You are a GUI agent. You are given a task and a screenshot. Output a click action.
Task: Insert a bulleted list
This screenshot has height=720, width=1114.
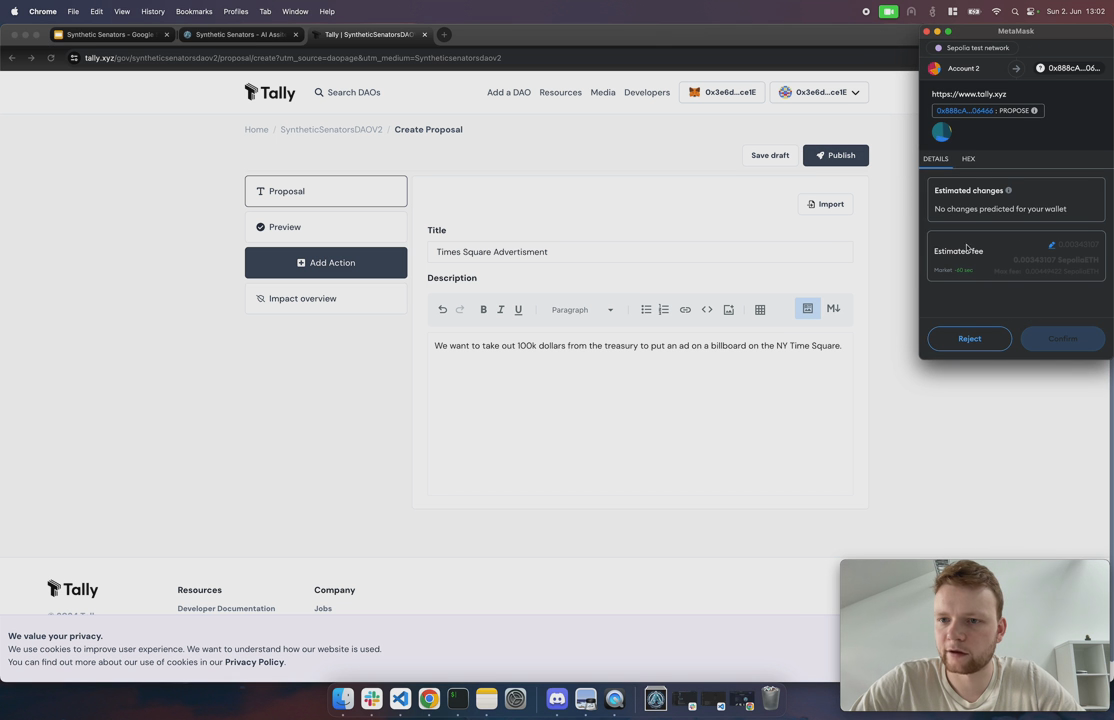(646, 309)
